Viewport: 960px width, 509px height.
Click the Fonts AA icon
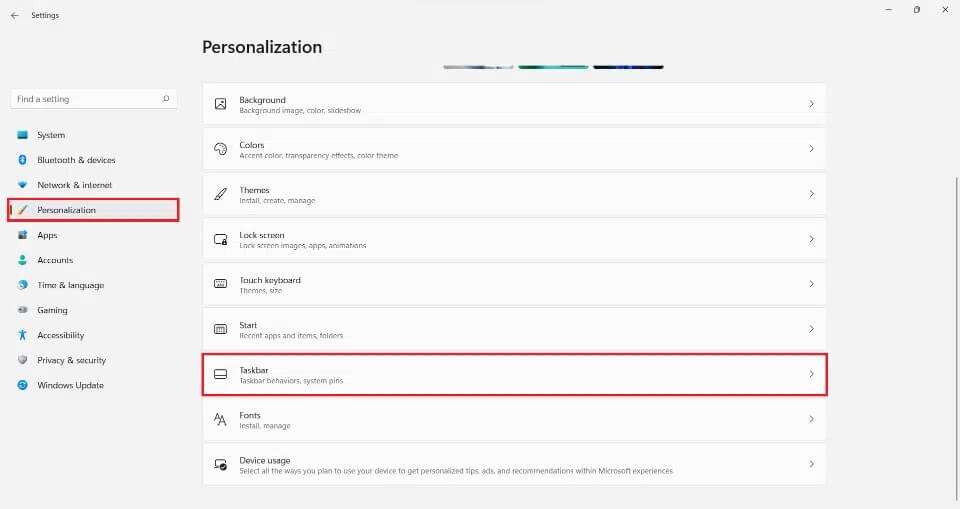click(x=220, y=420)
